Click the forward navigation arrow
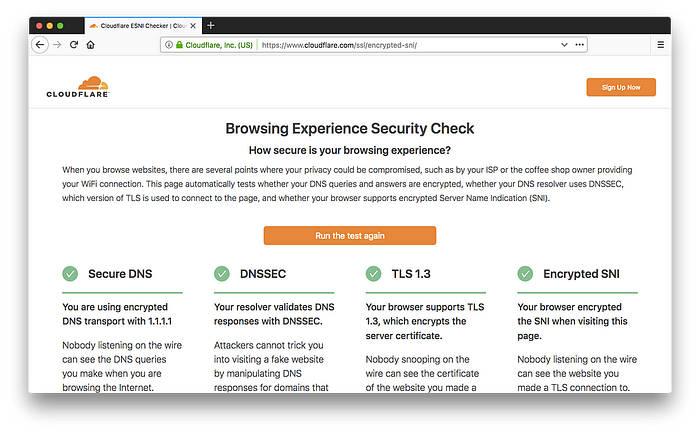The height and width of the screenshot is (435, 700). 57,45
